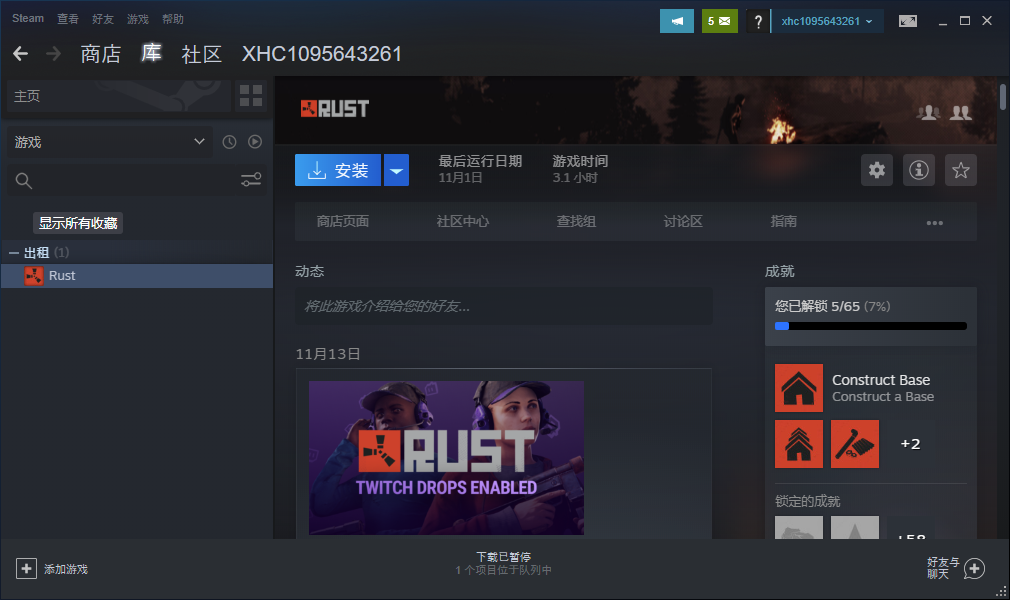Open the install options arrow dropdown
This screenshot has height=600, width=1010.
pos(396,170)
